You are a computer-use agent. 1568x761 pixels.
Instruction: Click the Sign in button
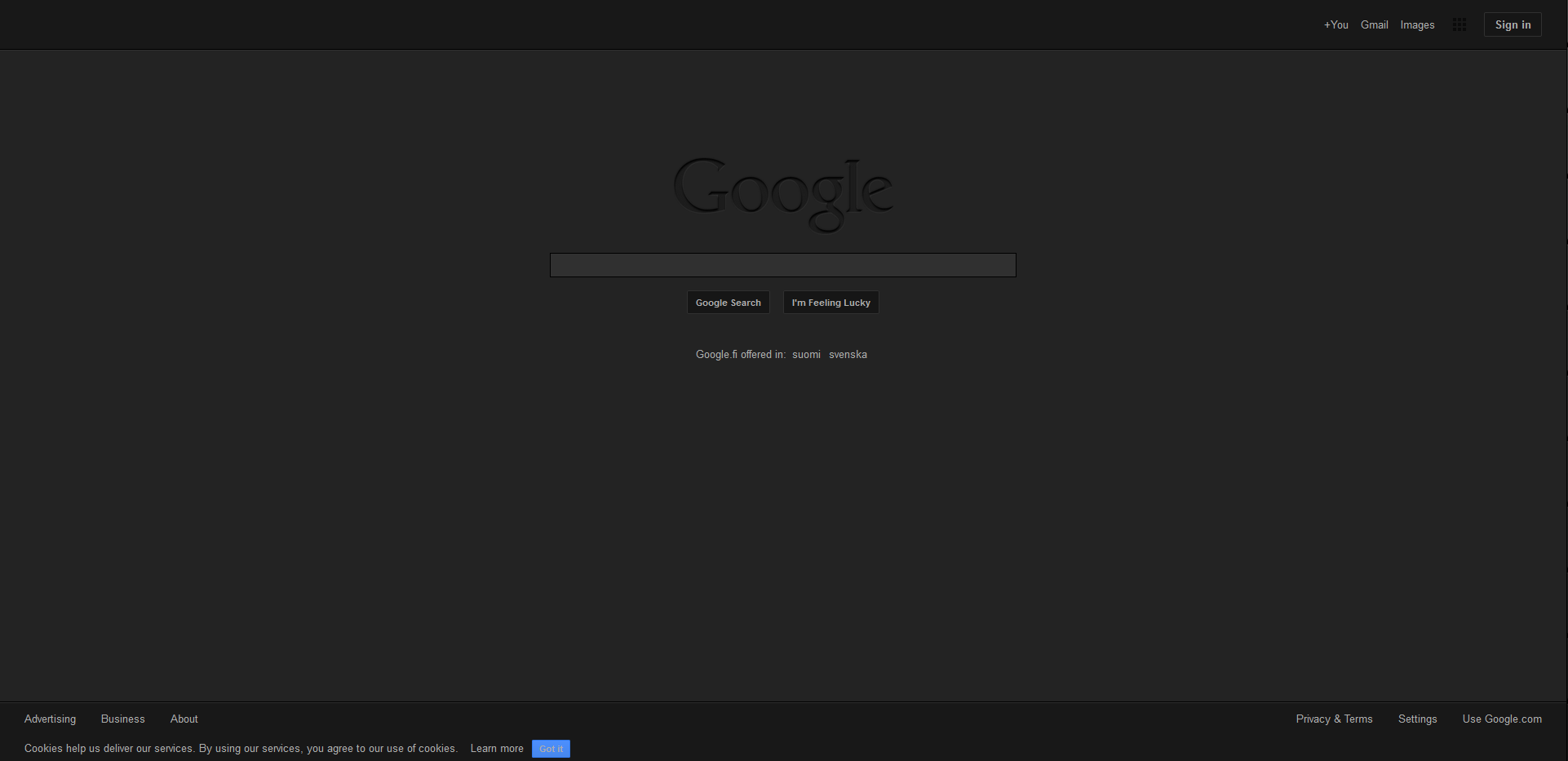[1513, 24]
